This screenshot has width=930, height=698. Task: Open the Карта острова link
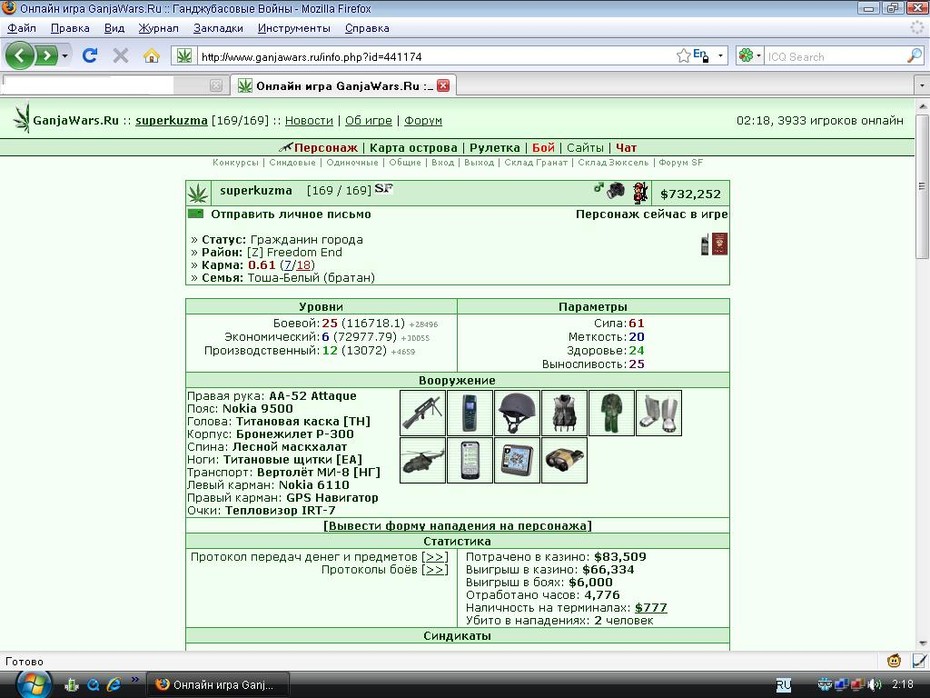(x=413, y=148)
